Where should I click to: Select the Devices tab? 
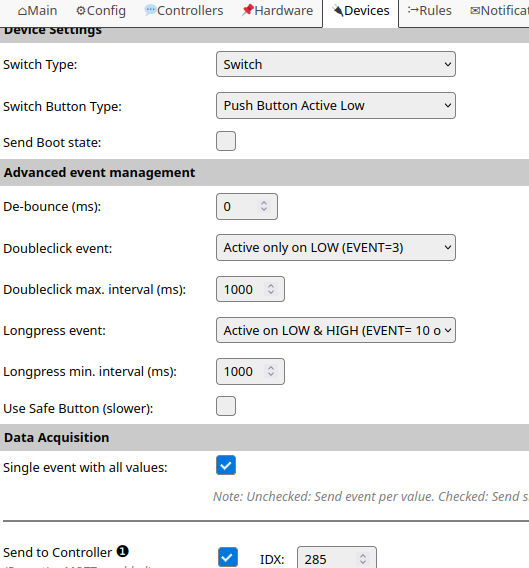pos(361,12)
